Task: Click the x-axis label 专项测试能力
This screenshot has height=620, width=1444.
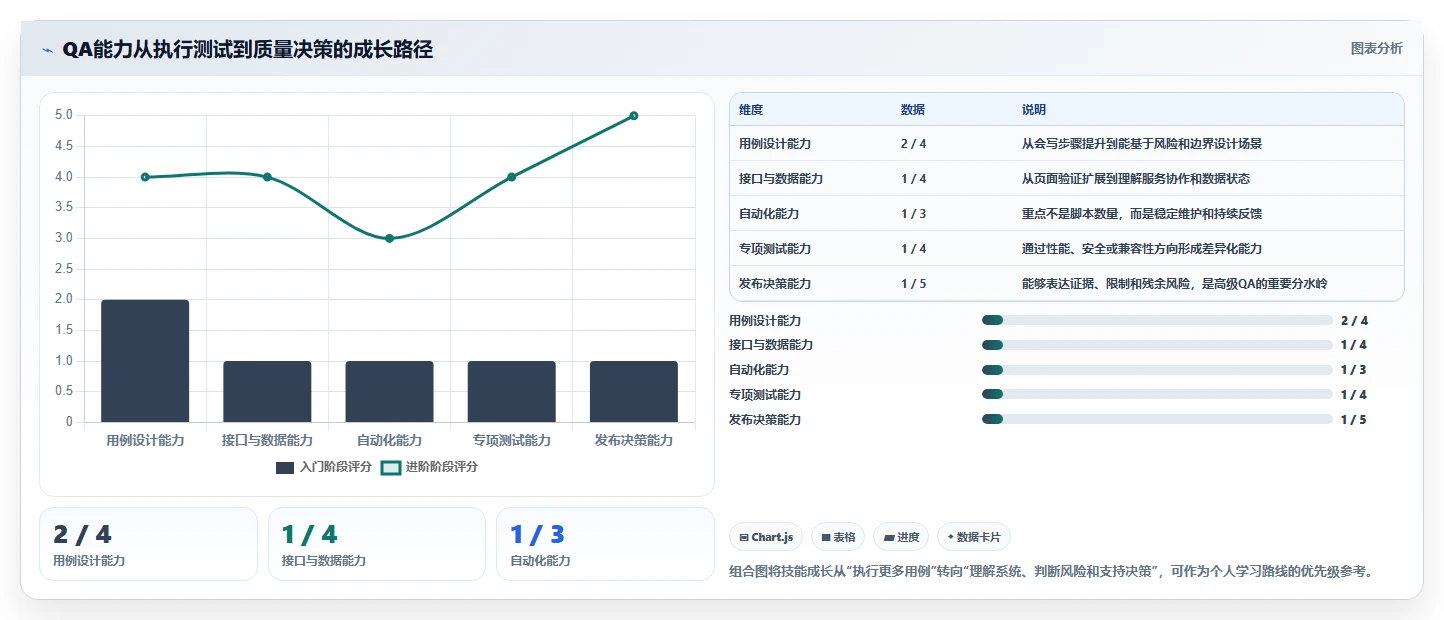Action: [x=512, y=440]
